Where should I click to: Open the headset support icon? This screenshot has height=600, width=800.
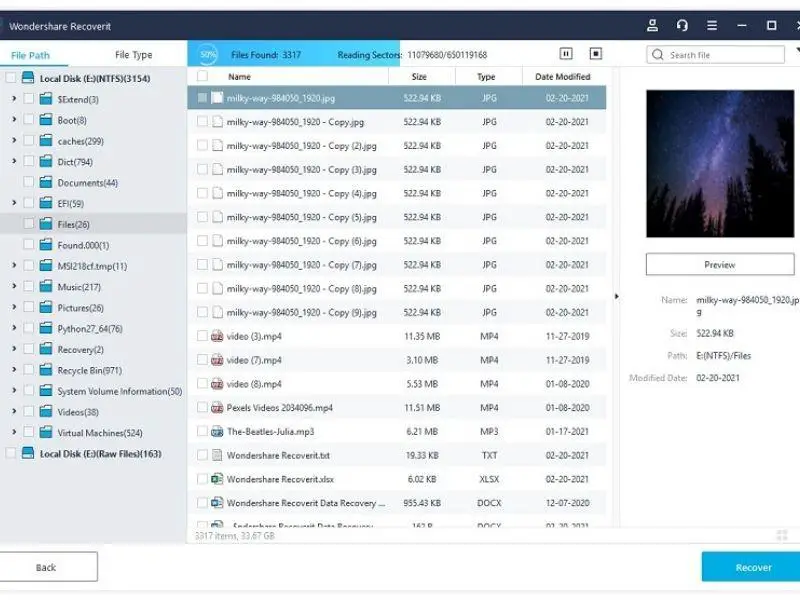tap(682, 26)
